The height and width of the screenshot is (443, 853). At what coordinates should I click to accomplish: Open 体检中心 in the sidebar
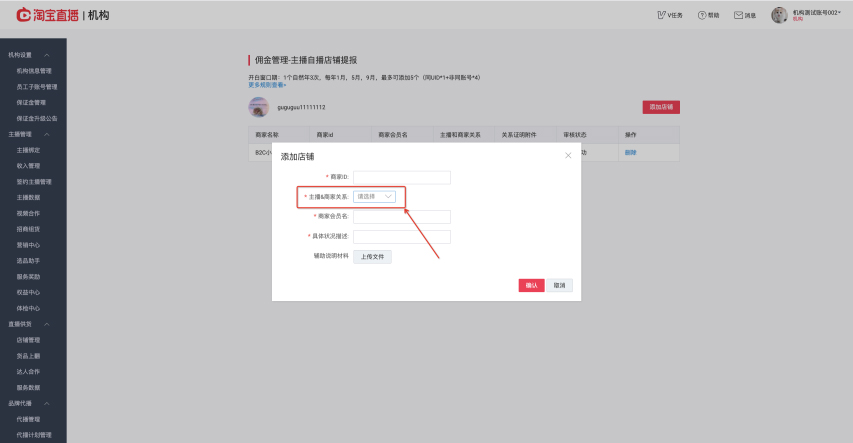pos(28,308)
